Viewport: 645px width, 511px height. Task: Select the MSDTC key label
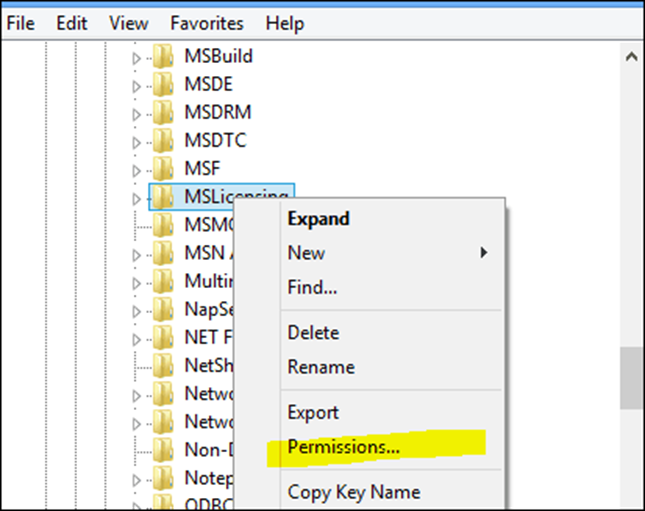215,140
